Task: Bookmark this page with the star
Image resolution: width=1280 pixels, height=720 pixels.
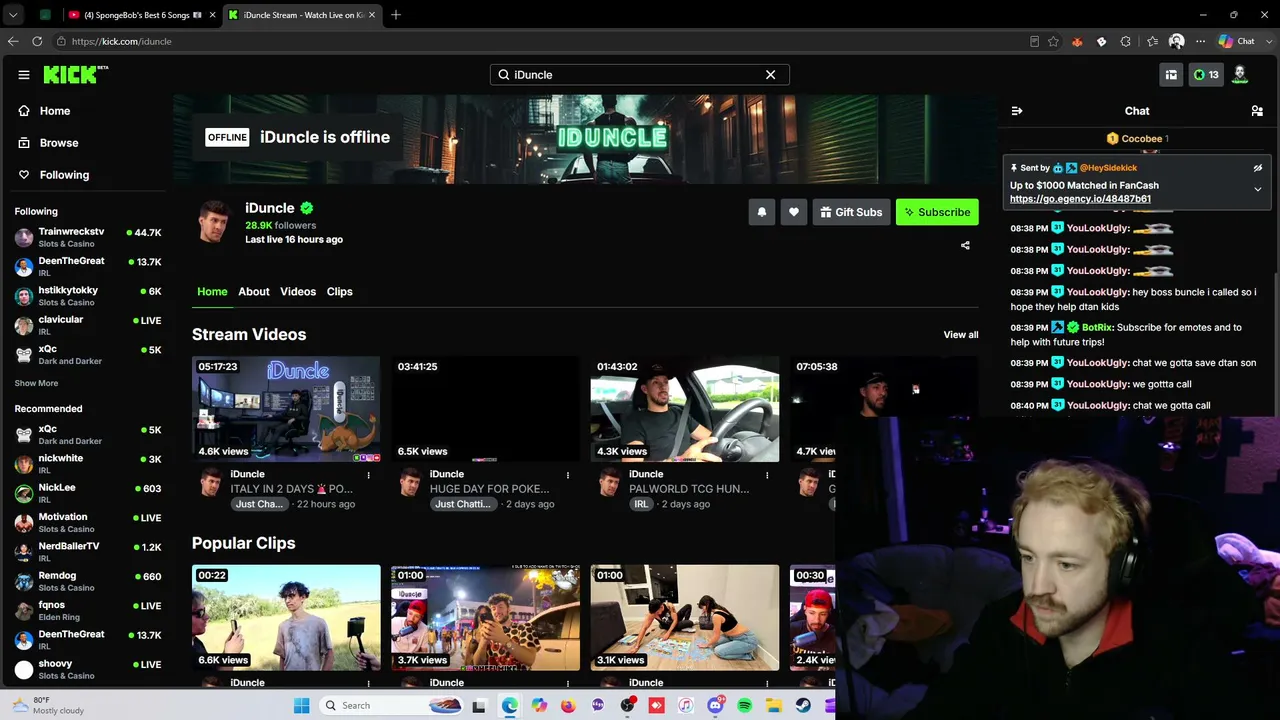Action: (1053, 41)
